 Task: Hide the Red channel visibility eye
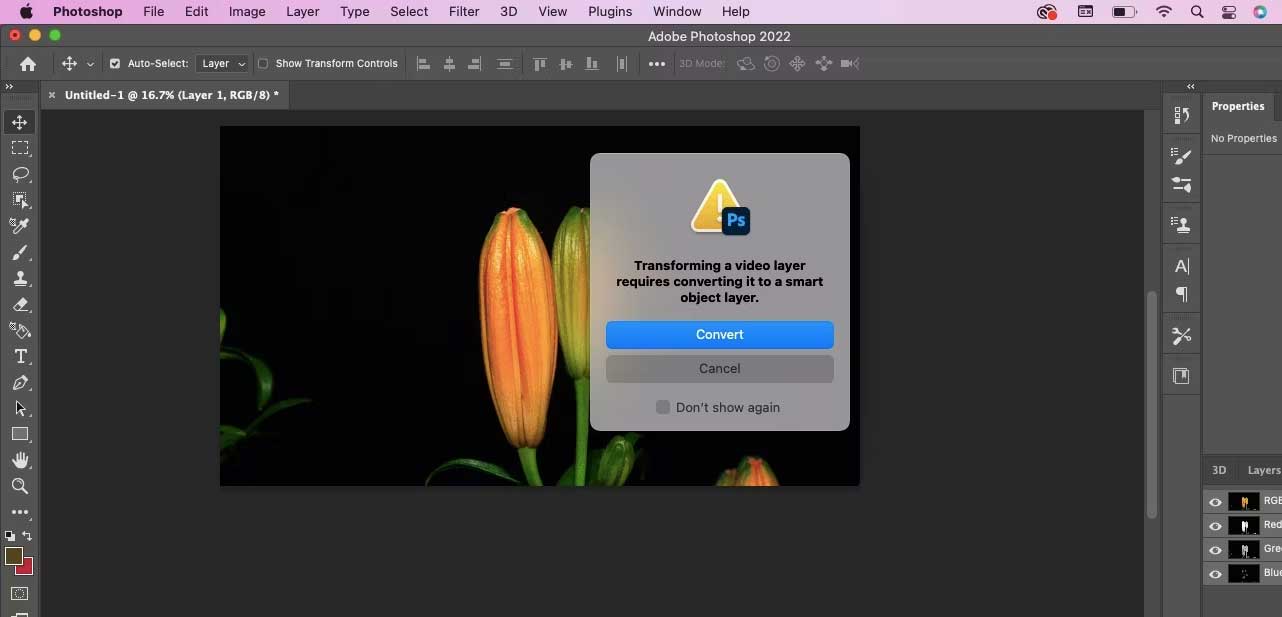click(1215, 526)
